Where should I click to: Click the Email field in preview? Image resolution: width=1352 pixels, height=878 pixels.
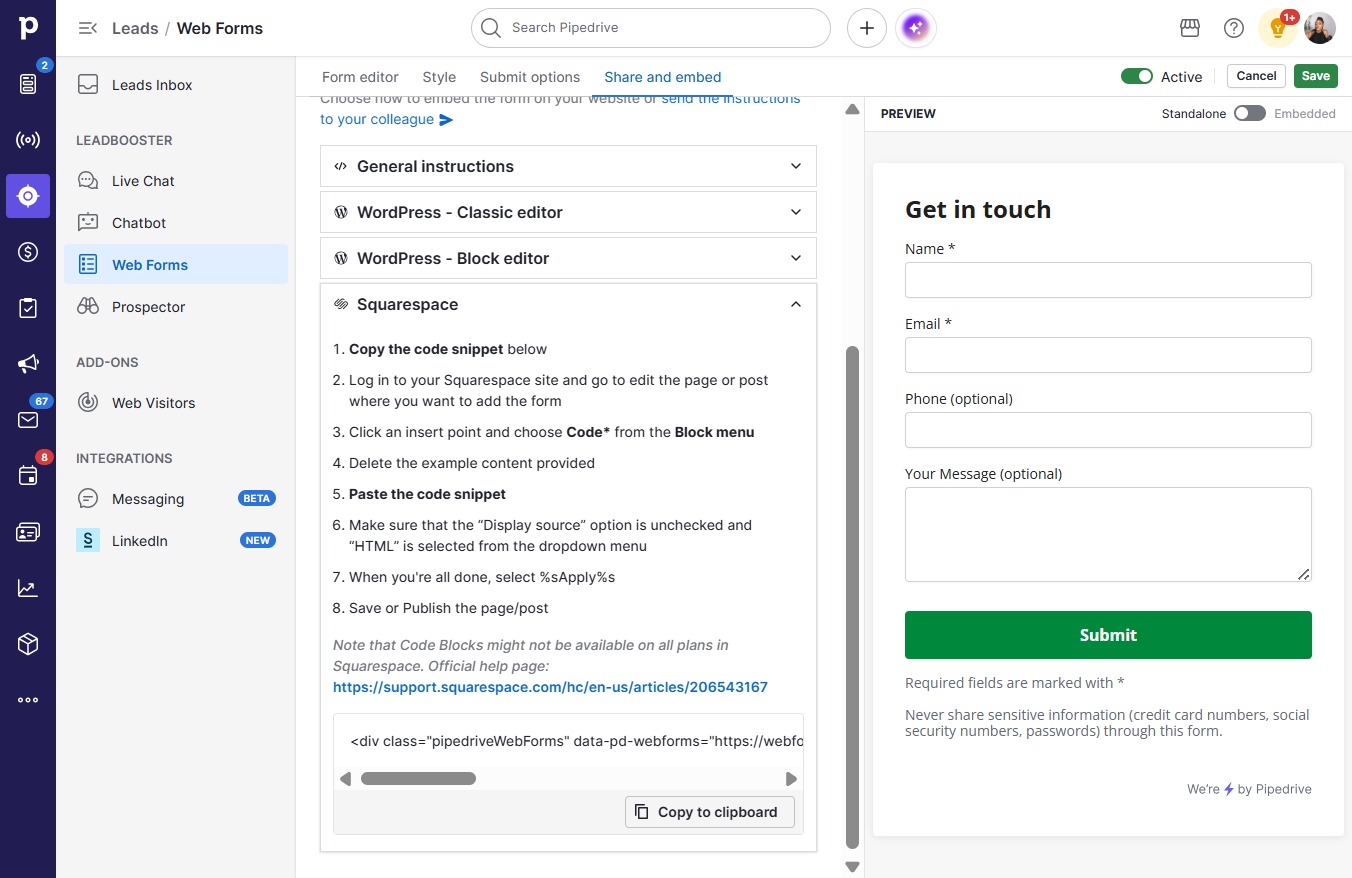(x=1108, y=355)
